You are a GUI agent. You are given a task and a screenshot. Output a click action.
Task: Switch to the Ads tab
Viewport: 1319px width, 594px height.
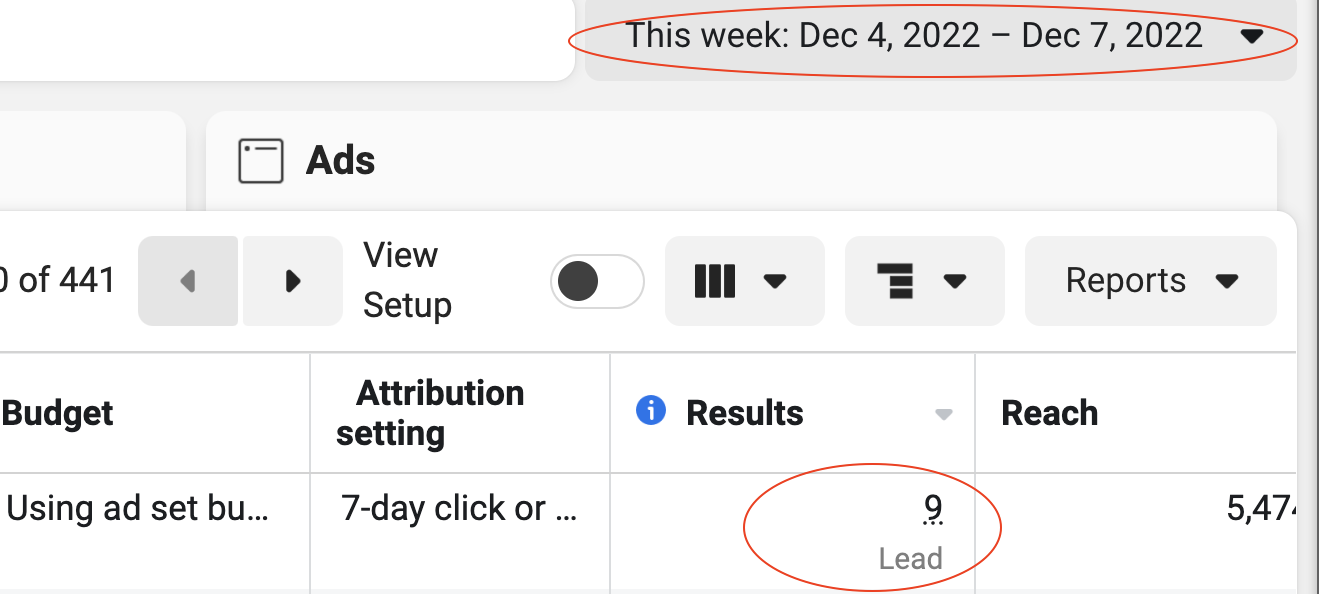(x=340, y=161)
